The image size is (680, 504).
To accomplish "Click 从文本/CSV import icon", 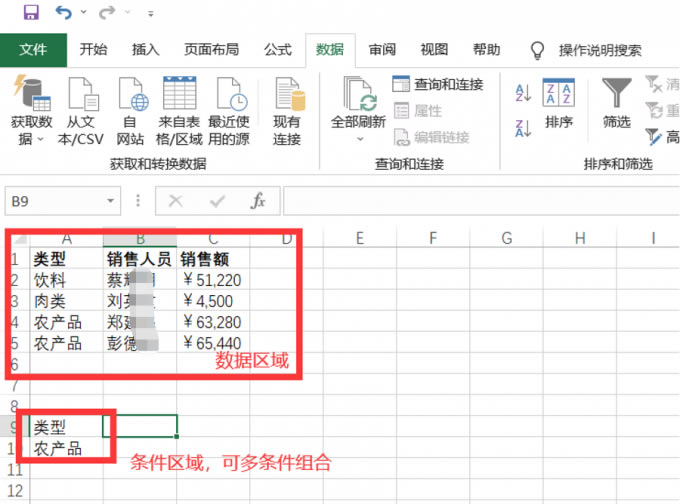I will pos(82,93).
